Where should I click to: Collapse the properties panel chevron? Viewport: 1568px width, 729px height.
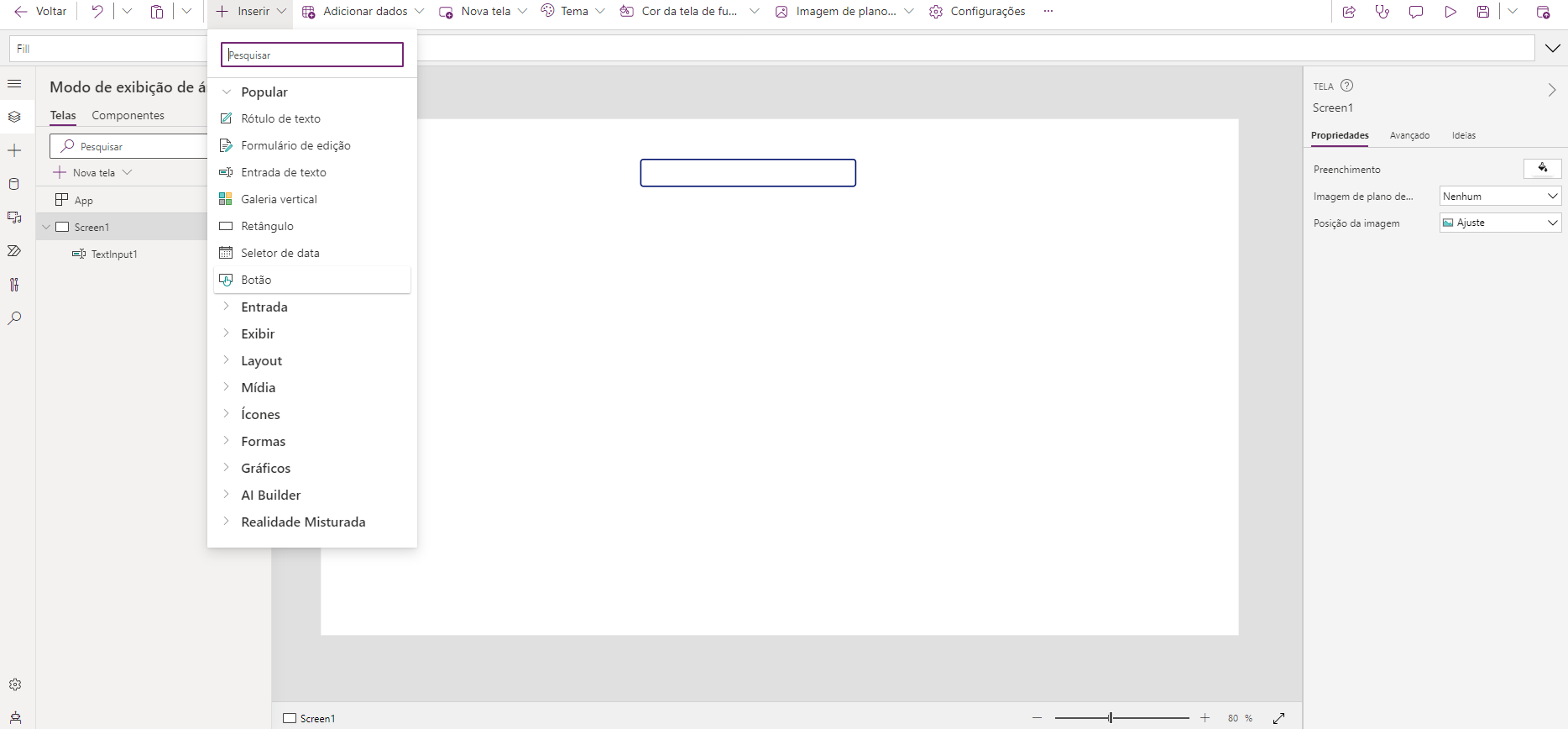(x=1551, y=90)
